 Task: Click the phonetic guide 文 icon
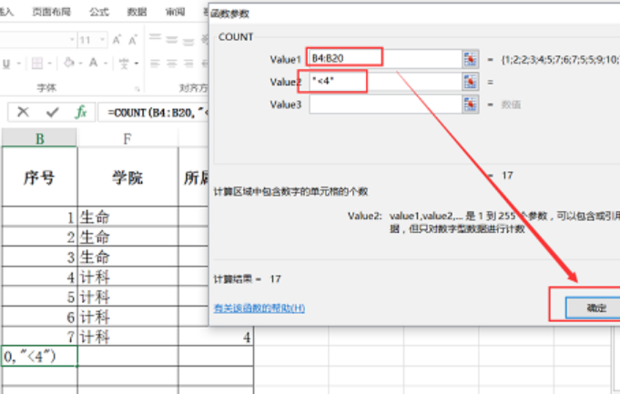click(x=124, y=63)
